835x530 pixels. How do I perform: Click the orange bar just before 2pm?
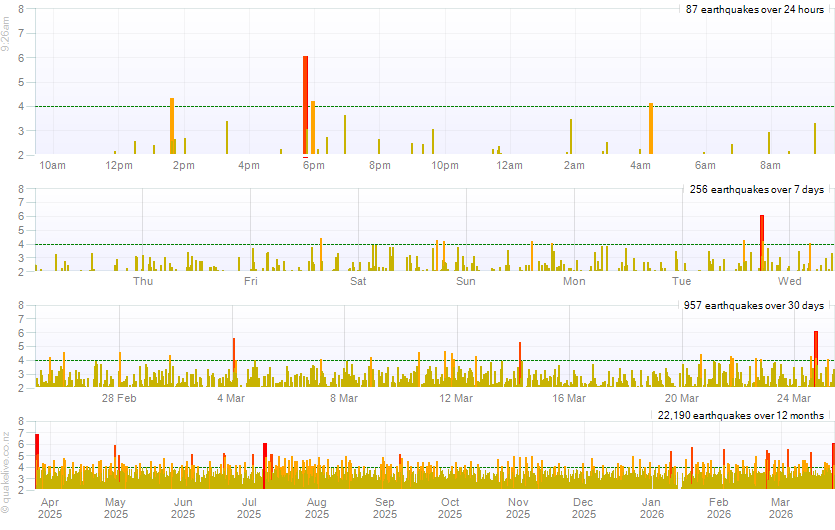[x=172, y=126]
